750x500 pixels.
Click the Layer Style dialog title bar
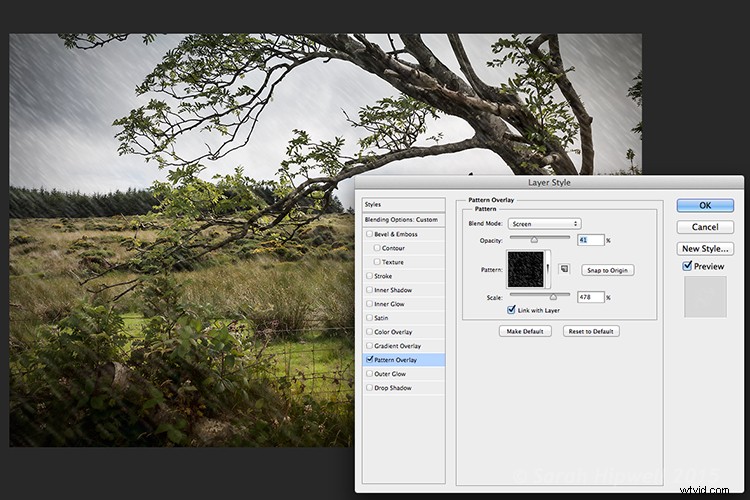(x=549, y=182)
